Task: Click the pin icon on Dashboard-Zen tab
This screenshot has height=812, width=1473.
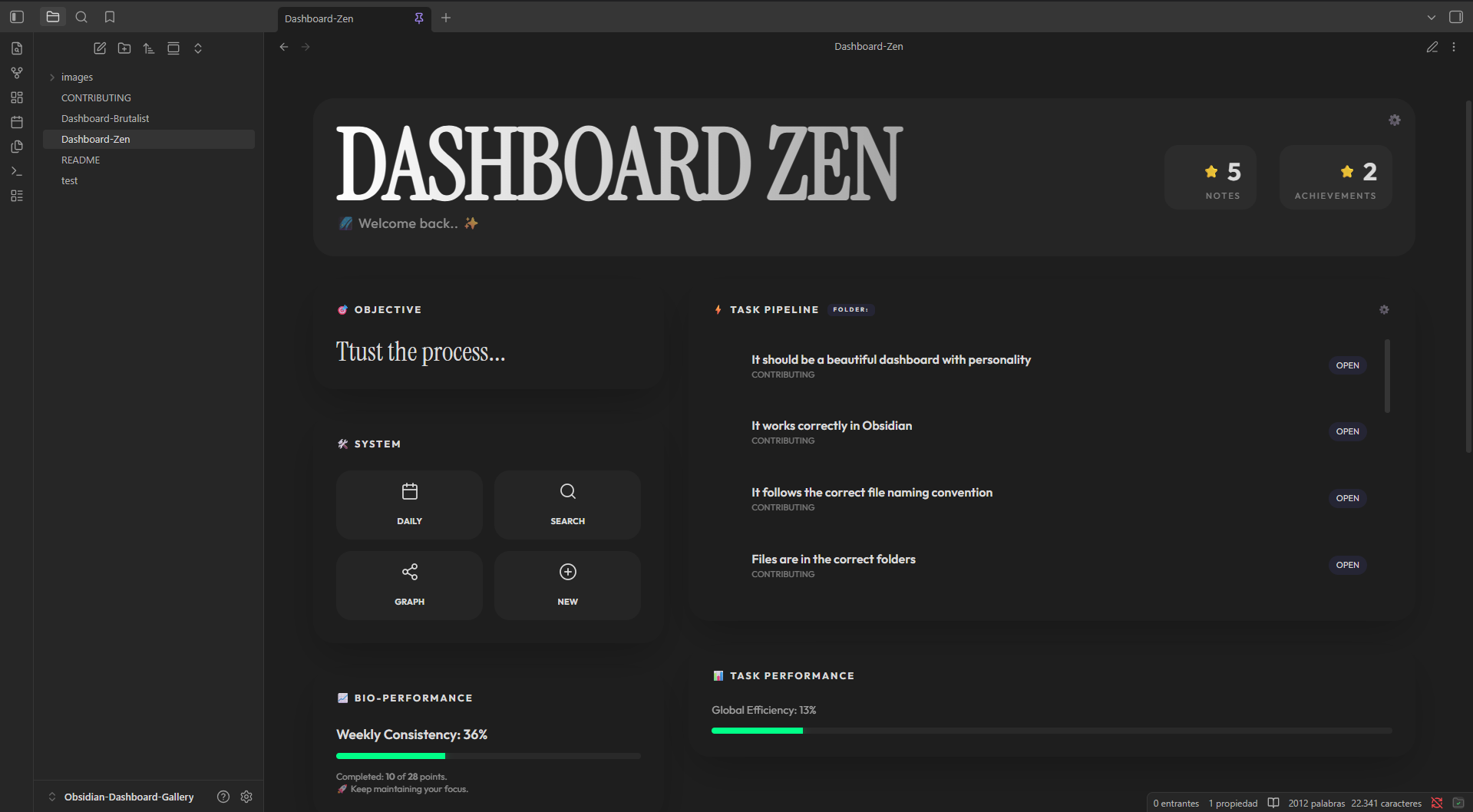Action: point(419,18)
